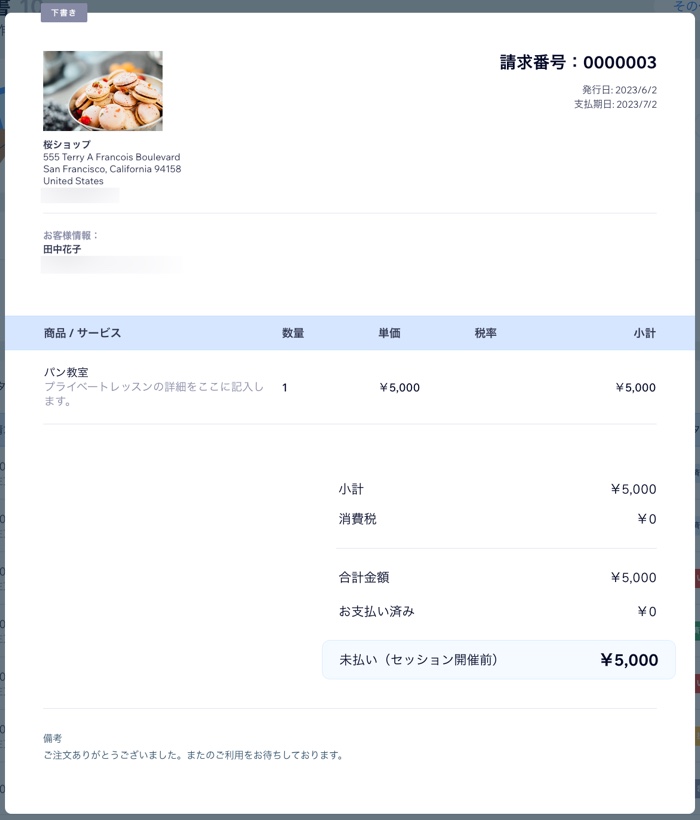Click the 単価 column header
700x820 pixels.
pos(389,333)
